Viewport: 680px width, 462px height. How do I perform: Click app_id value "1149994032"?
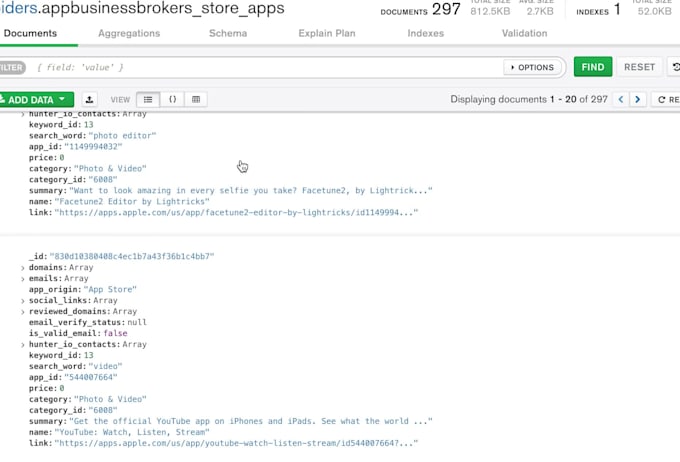pos(93,147)
